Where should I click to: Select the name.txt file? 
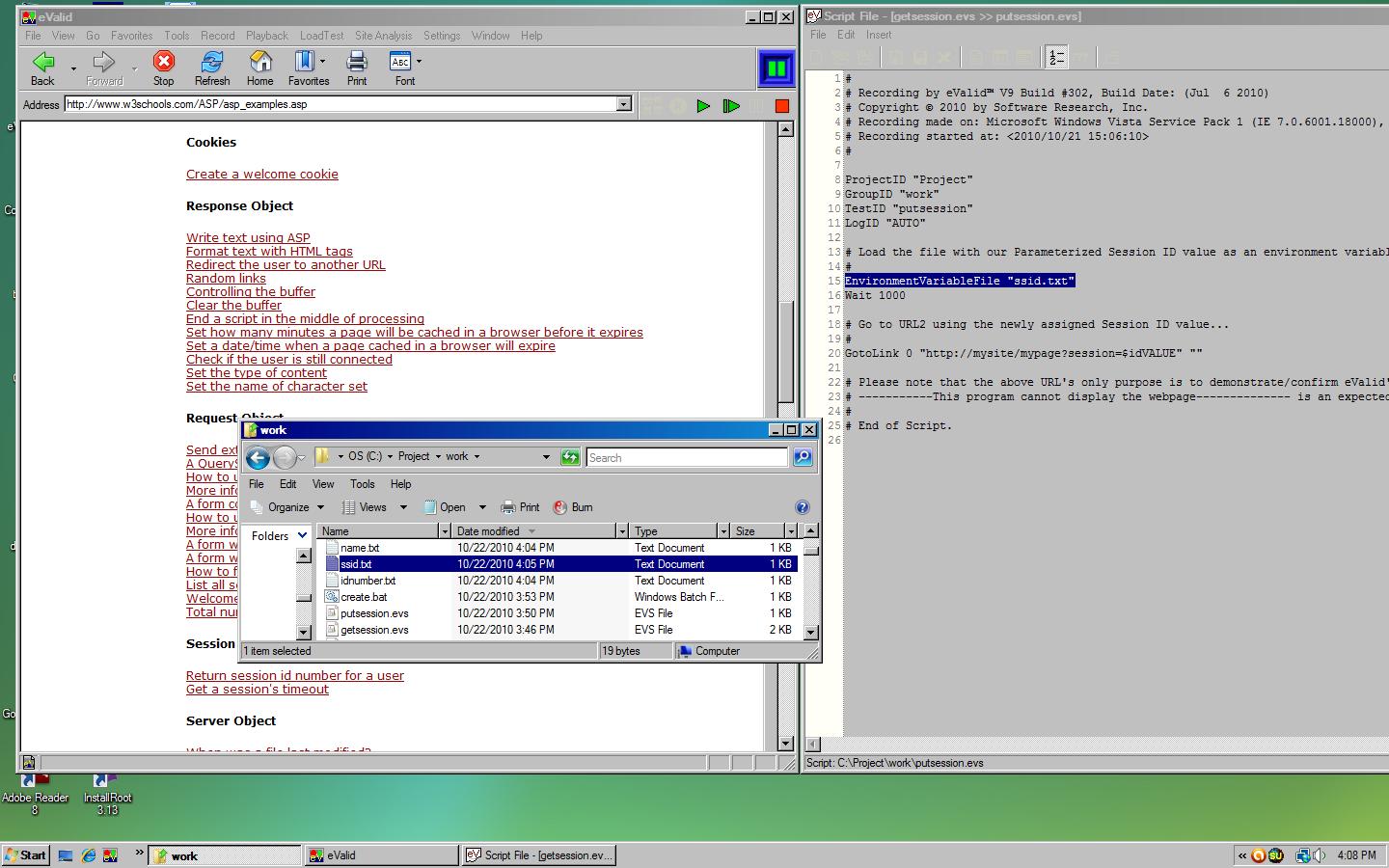click(x=360, y=548)
